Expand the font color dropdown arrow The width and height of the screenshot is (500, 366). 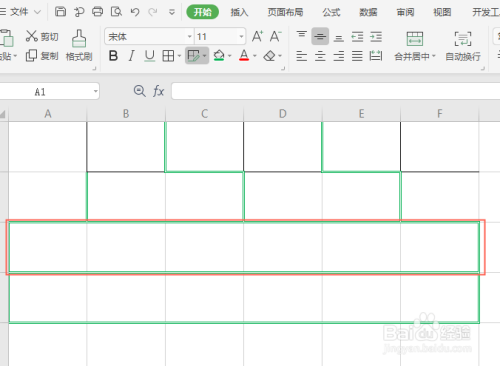tap(255, 56)
